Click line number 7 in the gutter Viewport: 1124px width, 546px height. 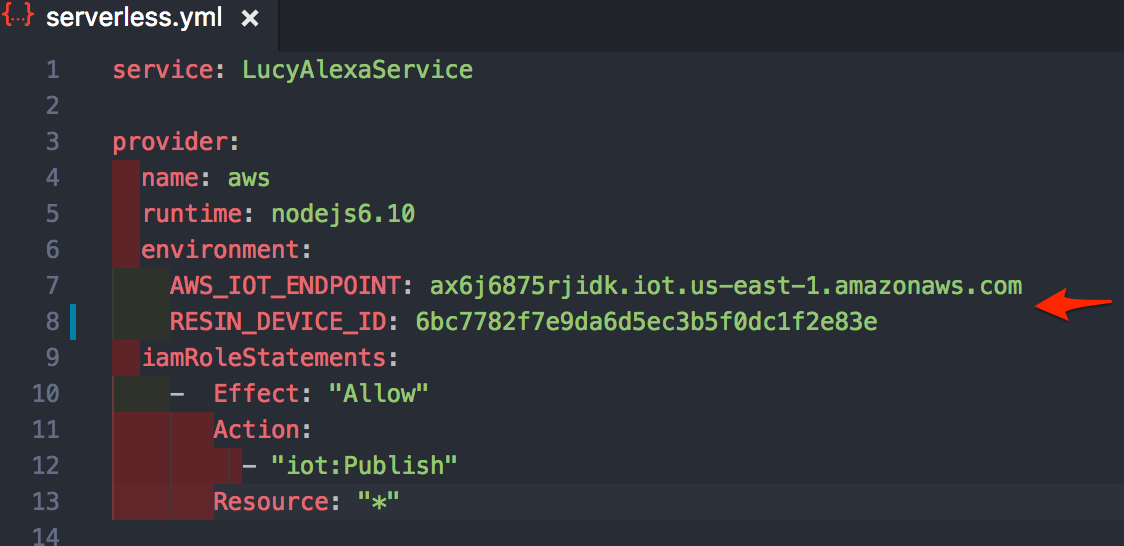click(52, 286)
